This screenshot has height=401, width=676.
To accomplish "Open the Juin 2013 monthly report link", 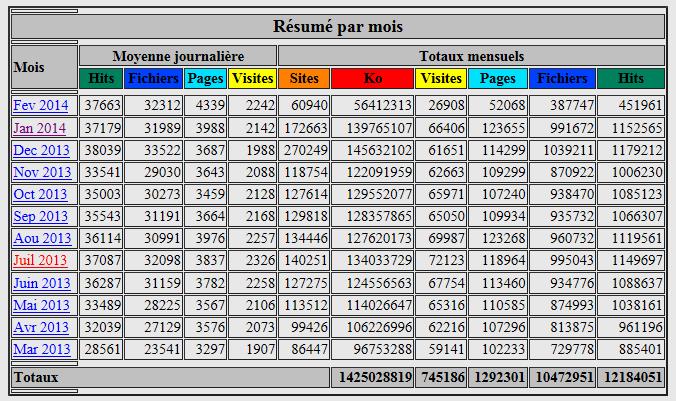I will click(42, 283).
